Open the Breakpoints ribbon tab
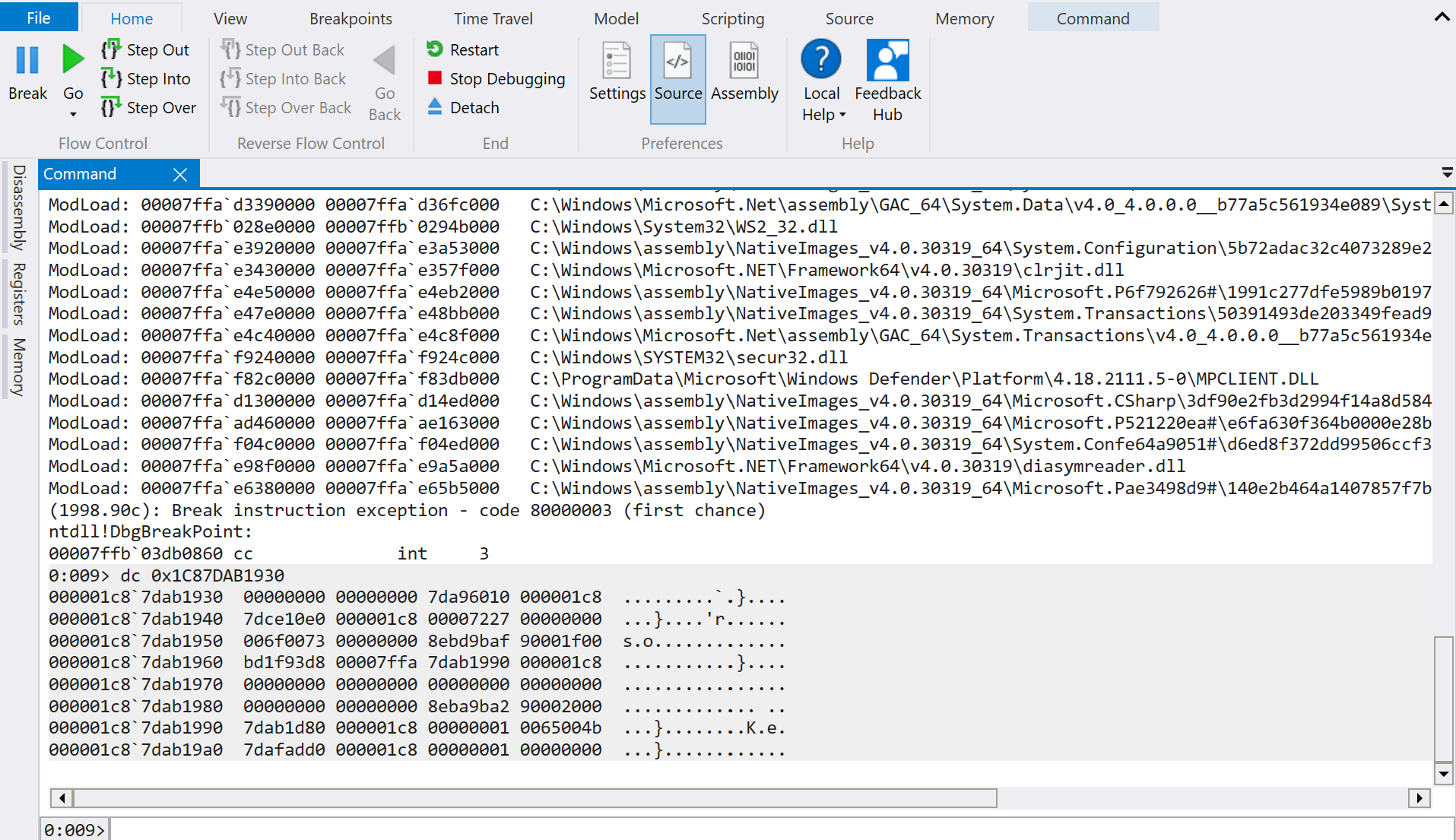The width and height of the screenshot is (1456, 840). tap(351, 18)
